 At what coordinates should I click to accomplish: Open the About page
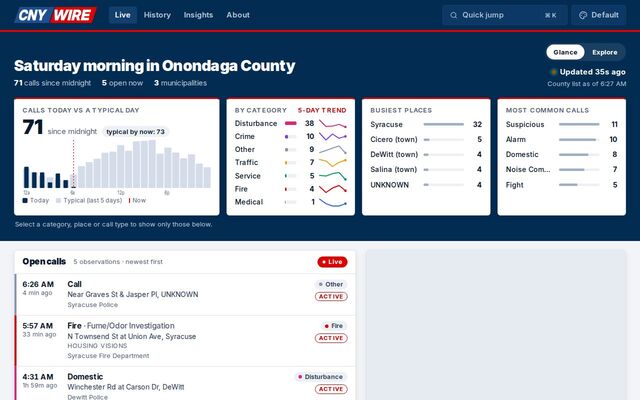coord(238,15)
